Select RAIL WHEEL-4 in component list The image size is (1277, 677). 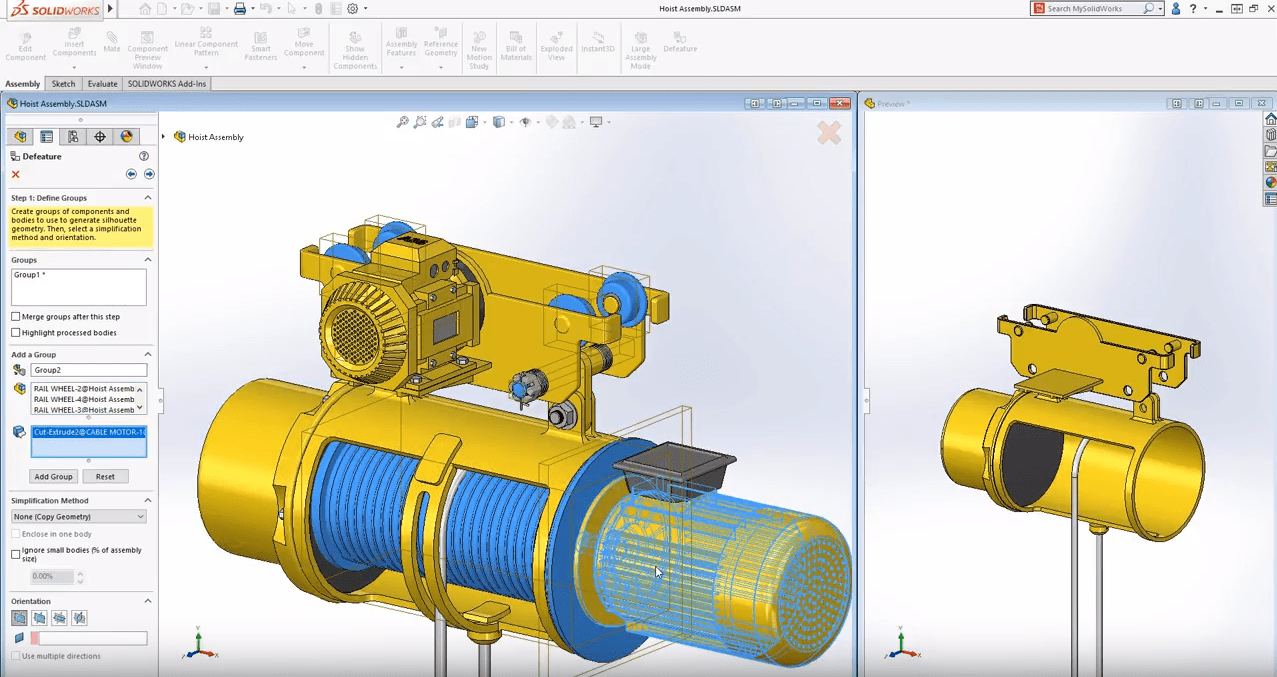84,399
